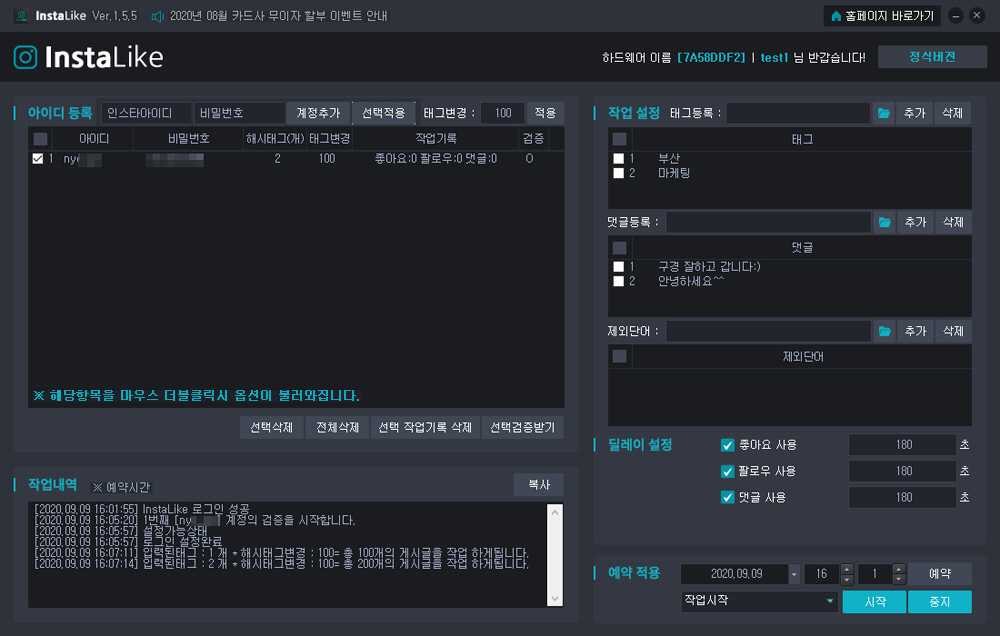Click the announcement speaker icon

pos(157,16)
